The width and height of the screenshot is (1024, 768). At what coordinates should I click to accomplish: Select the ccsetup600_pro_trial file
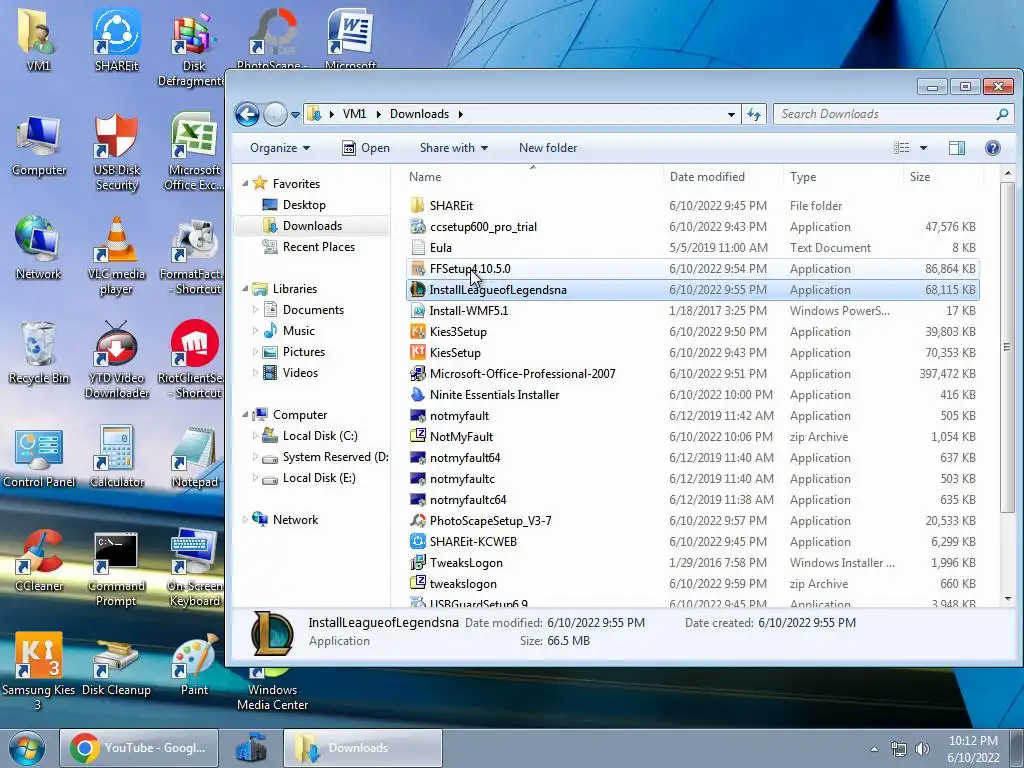[x=692, y=227]
